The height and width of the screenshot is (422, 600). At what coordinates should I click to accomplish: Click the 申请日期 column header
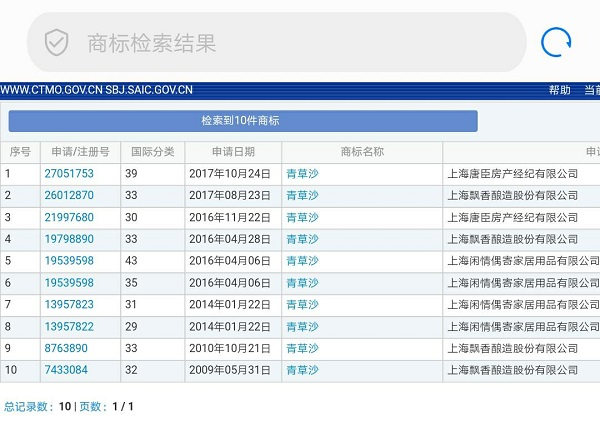point(233,152)
